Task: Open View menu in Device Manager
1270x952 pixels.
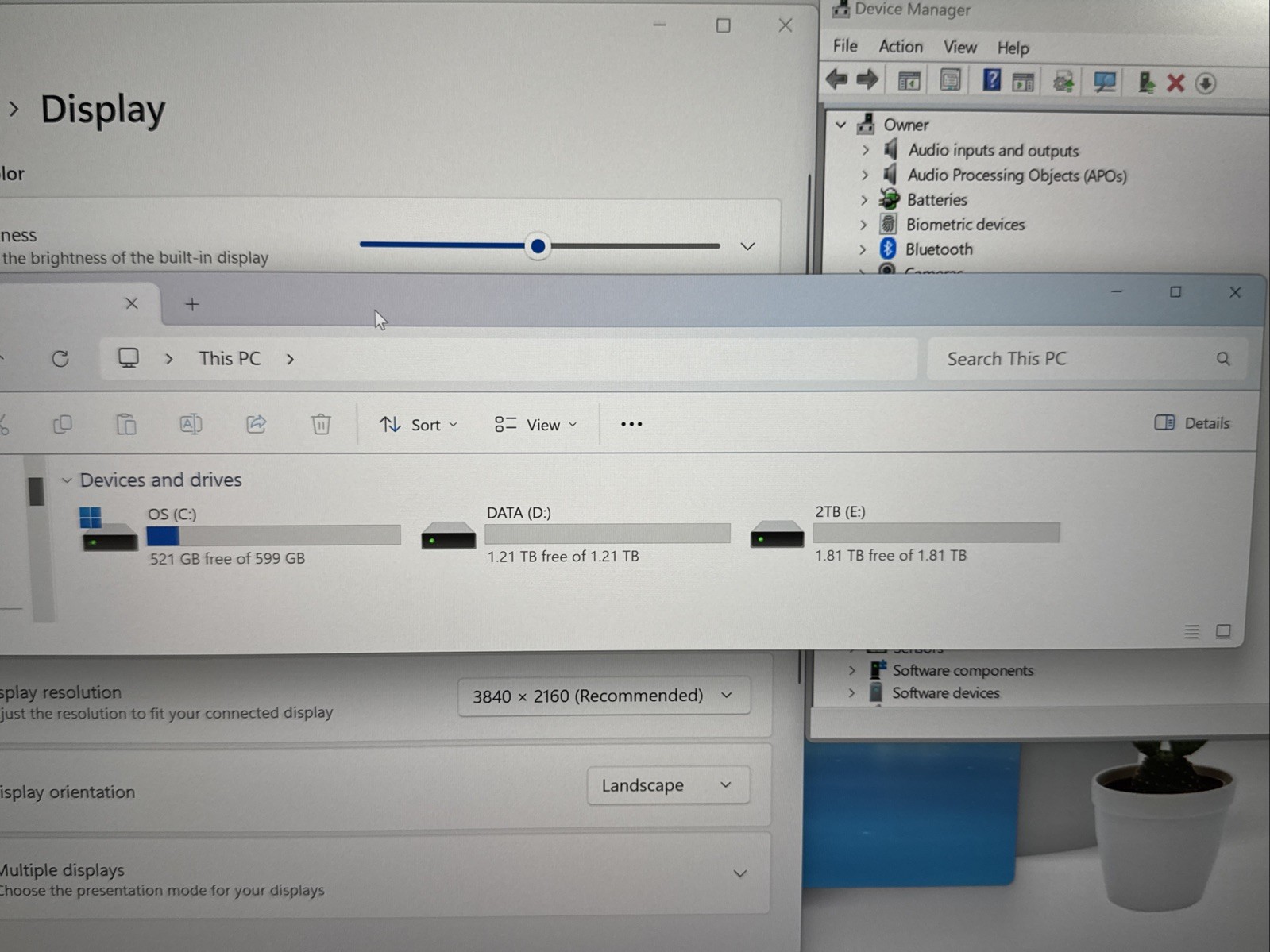Action: click(960, 48)
